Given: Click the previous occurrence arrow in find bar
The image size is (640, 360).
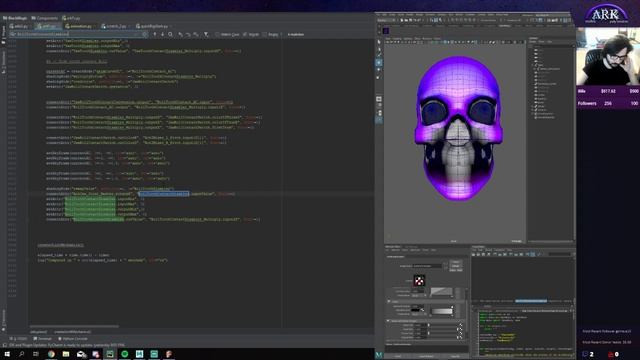Looking at the screenshot, I should click(x=155, y=34).
